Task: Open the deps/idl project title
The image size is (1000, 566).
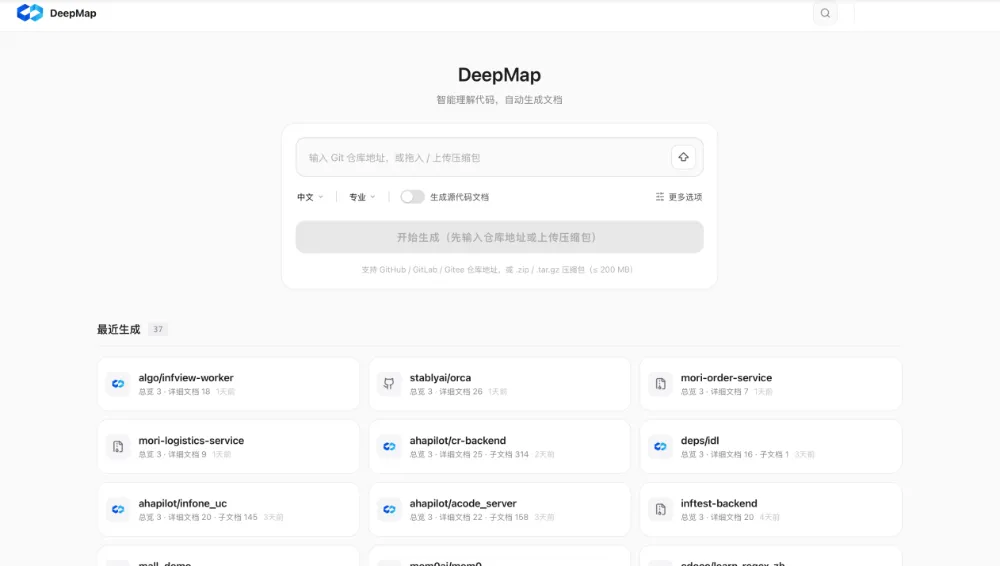Action: pyautogui.click(x=700, y=440)
